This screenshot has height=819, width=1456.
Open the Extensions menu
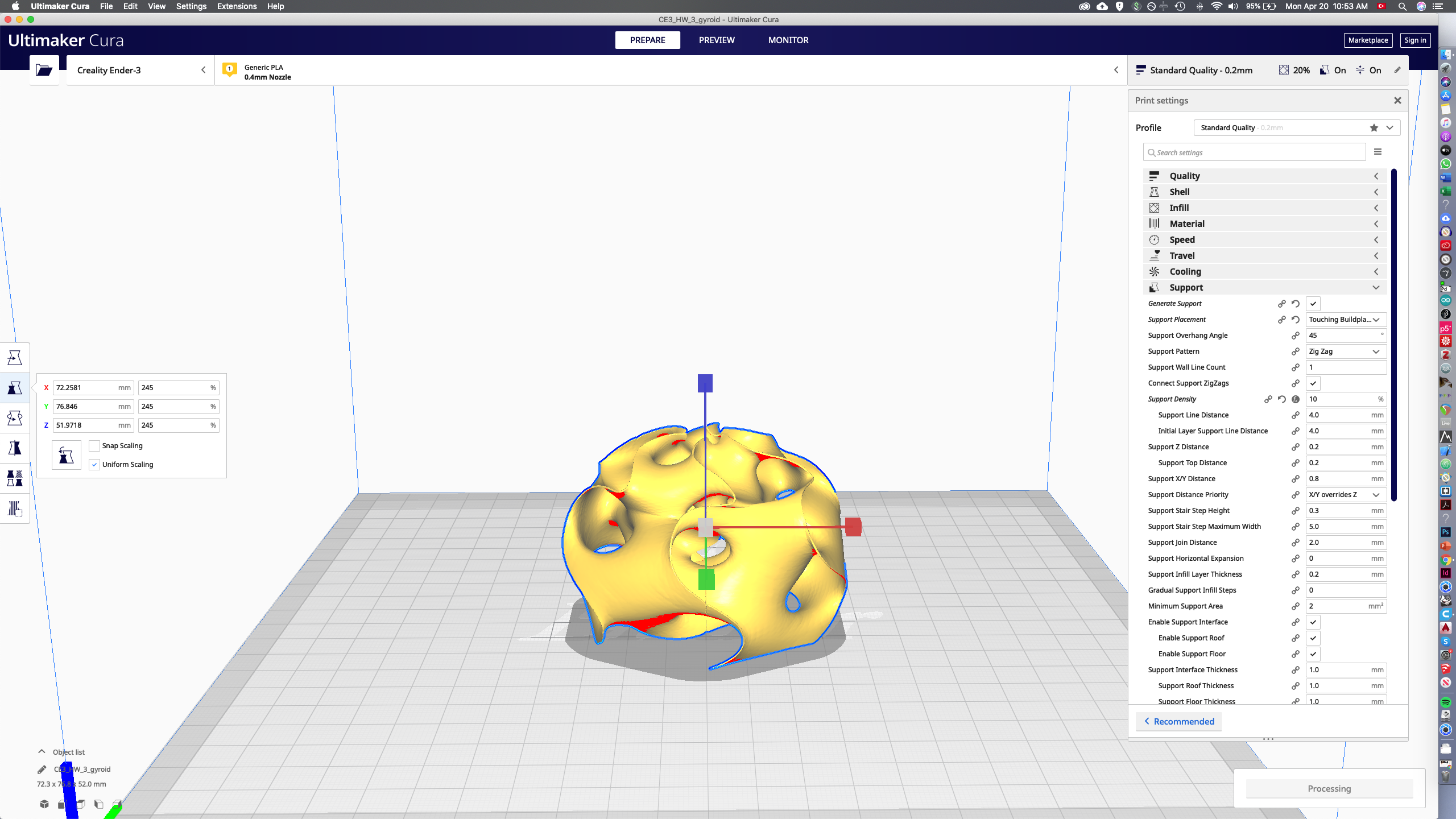pyautogui.click(x=237, y=6)
